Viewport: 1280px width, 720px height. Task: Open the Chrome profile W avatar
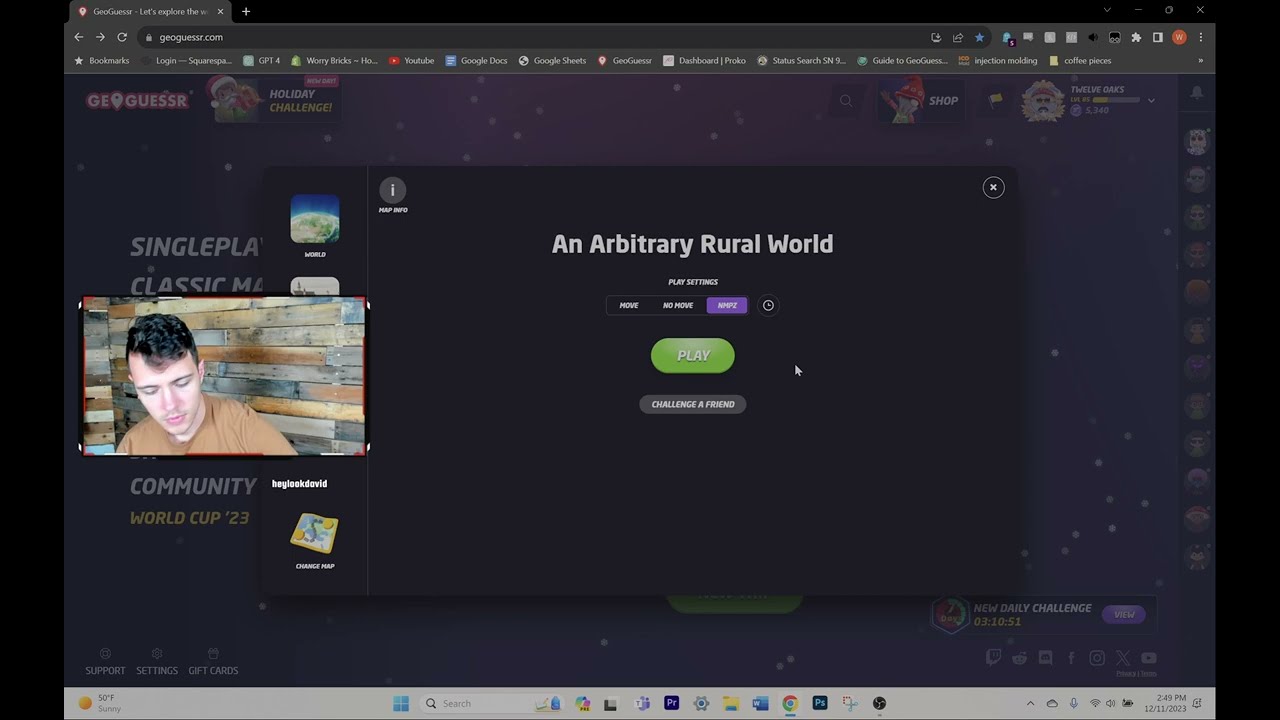(1179, 37)
